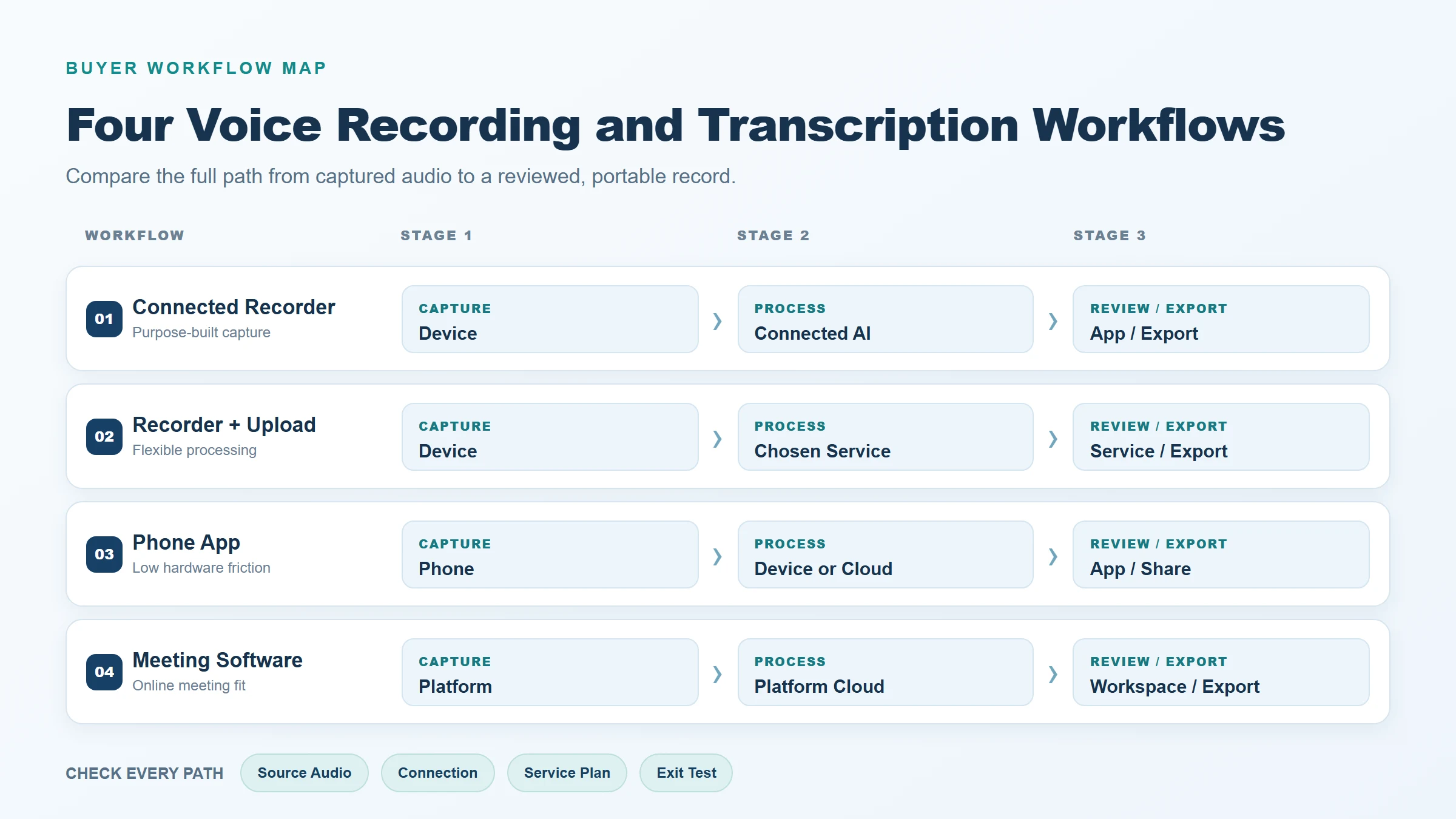Viewport: 1456px width, 819px height.
Task: Click the Workflow column header
Action: tap(135, 235)
